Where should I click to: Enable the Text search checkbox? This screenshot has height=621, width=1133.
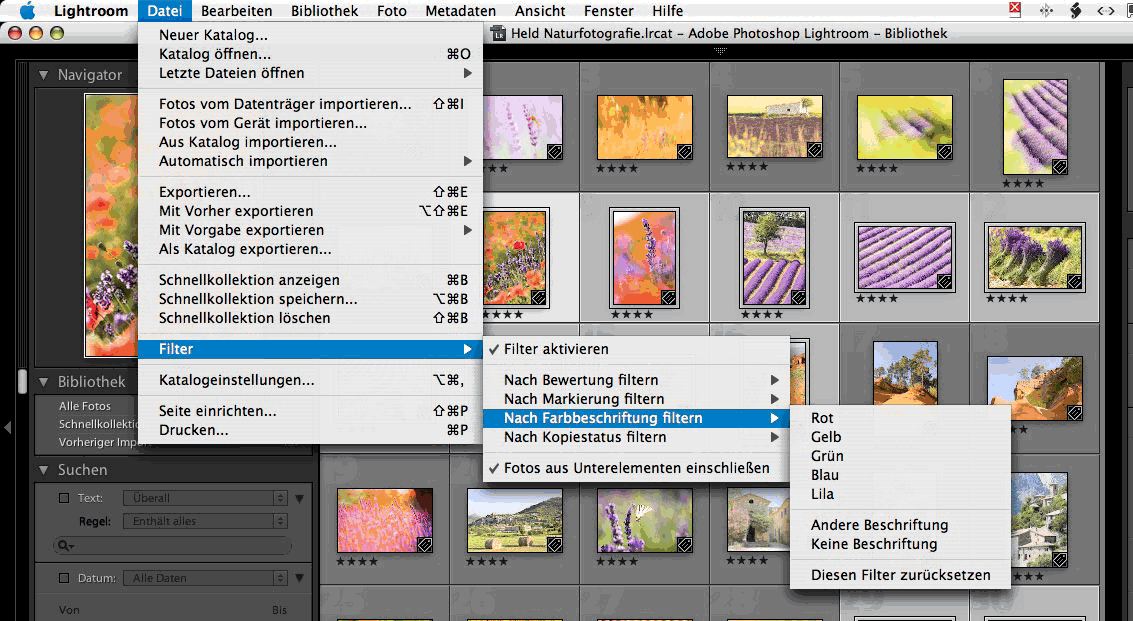64,498
